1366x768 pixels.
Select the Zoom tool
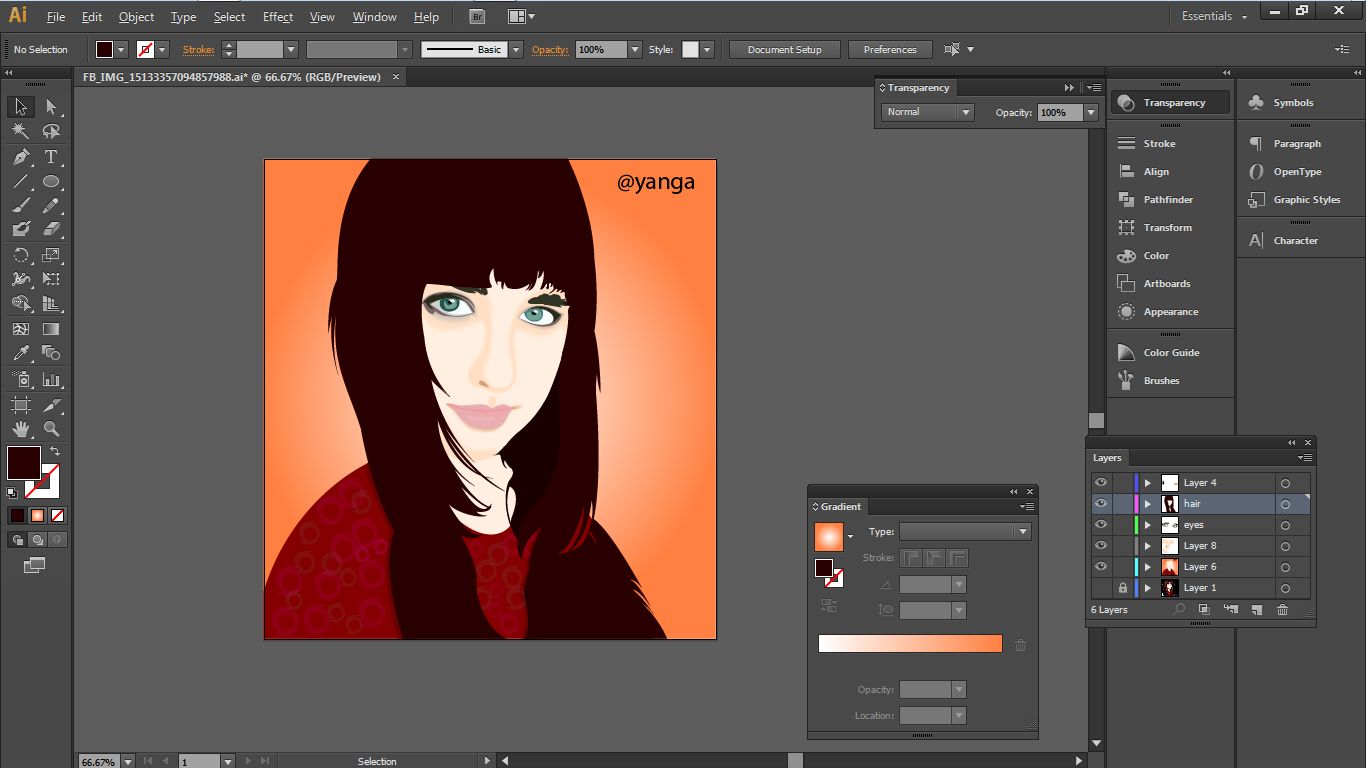[x=51, y=430]
